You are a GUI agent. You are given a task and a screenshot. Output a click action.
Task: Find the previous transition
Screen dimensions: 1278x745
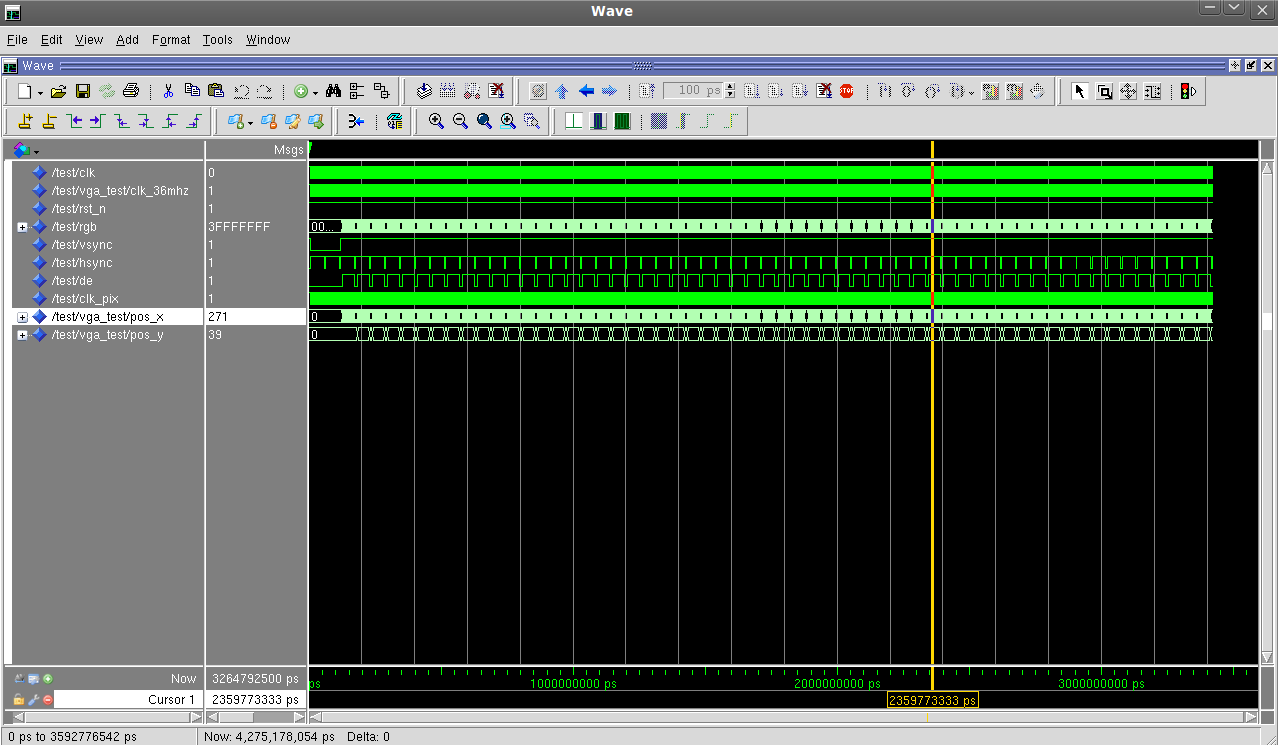75,121
